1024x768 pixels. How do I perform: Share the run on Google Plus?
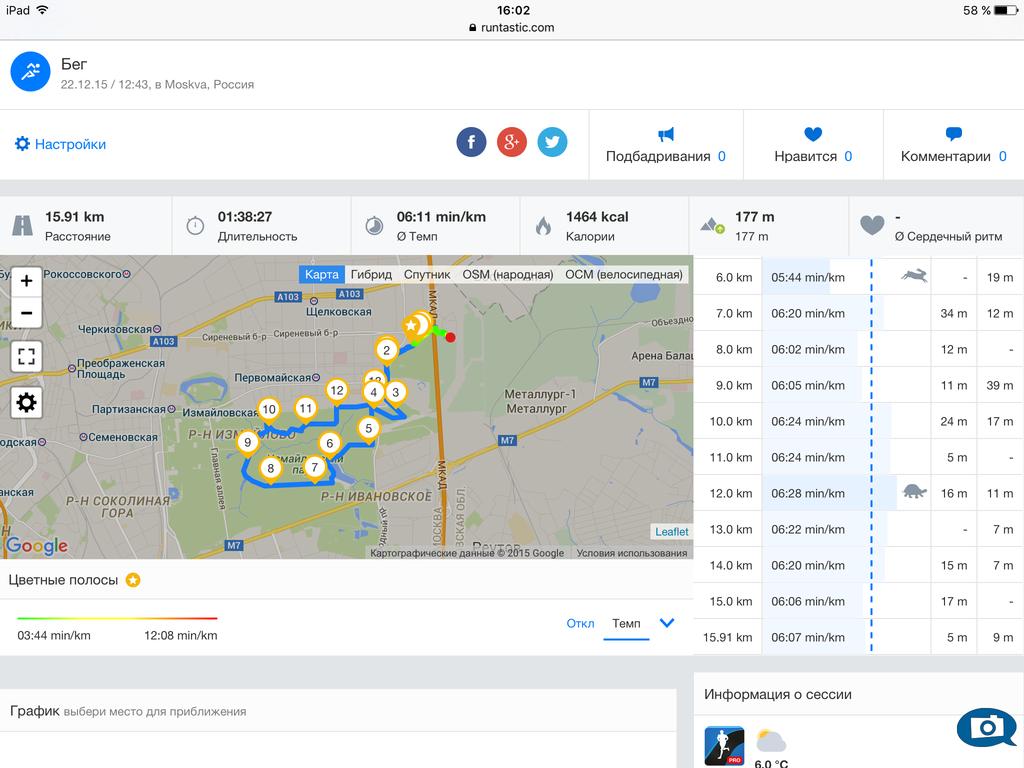pos(512,142)
